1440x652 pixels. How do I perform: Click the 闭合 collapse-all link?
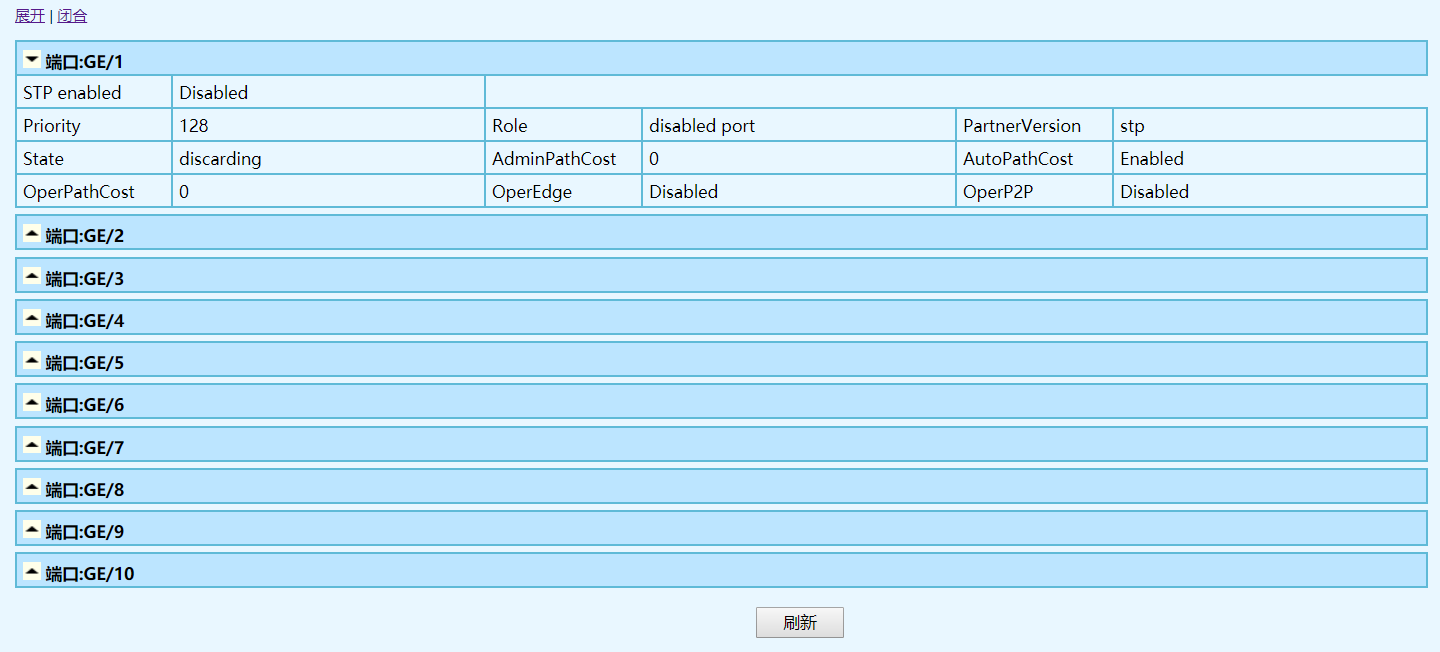(x=72, y=16)
